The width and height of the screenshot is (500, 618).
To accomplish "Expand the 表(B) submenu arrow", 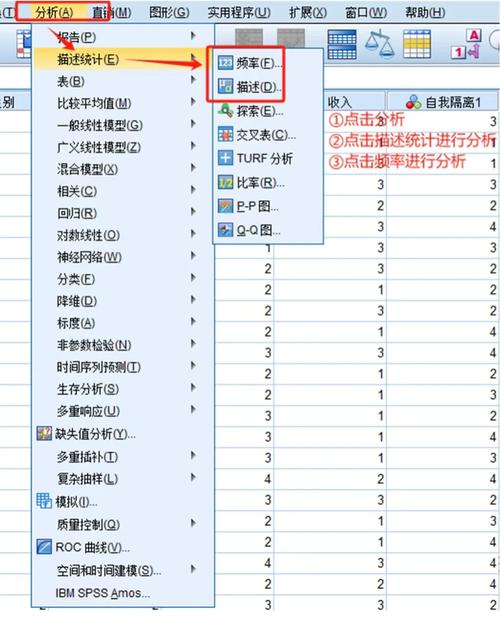I will 193,80.
